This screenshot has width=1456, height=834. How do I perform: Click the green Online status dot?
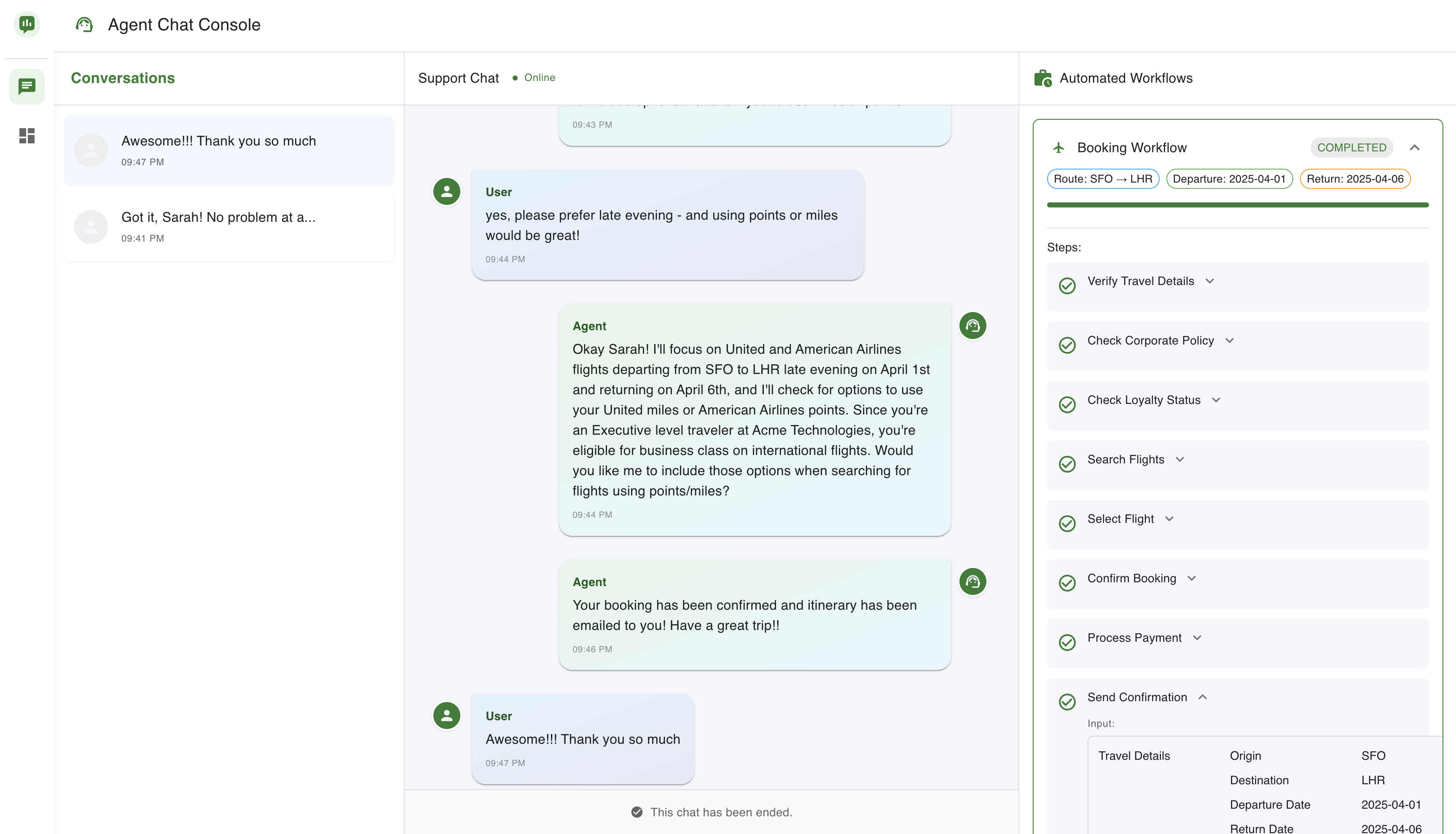(515, 78)
